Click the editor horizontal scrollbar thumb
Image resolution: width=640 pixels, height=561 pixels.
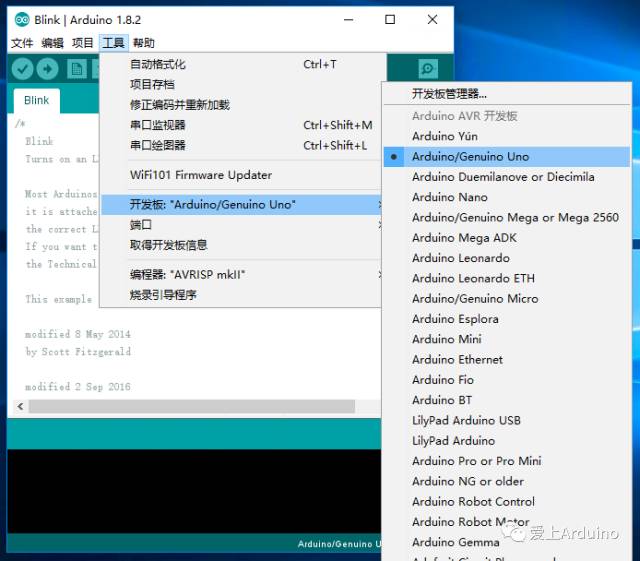[x=191, y=406]
